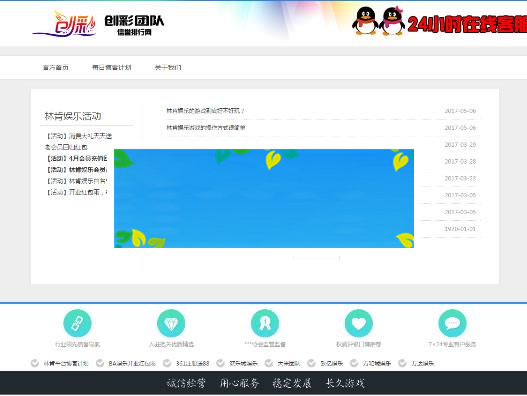Click the diamond round icon
The width and height of the screenshot is (527, 396).
(171, 323)
